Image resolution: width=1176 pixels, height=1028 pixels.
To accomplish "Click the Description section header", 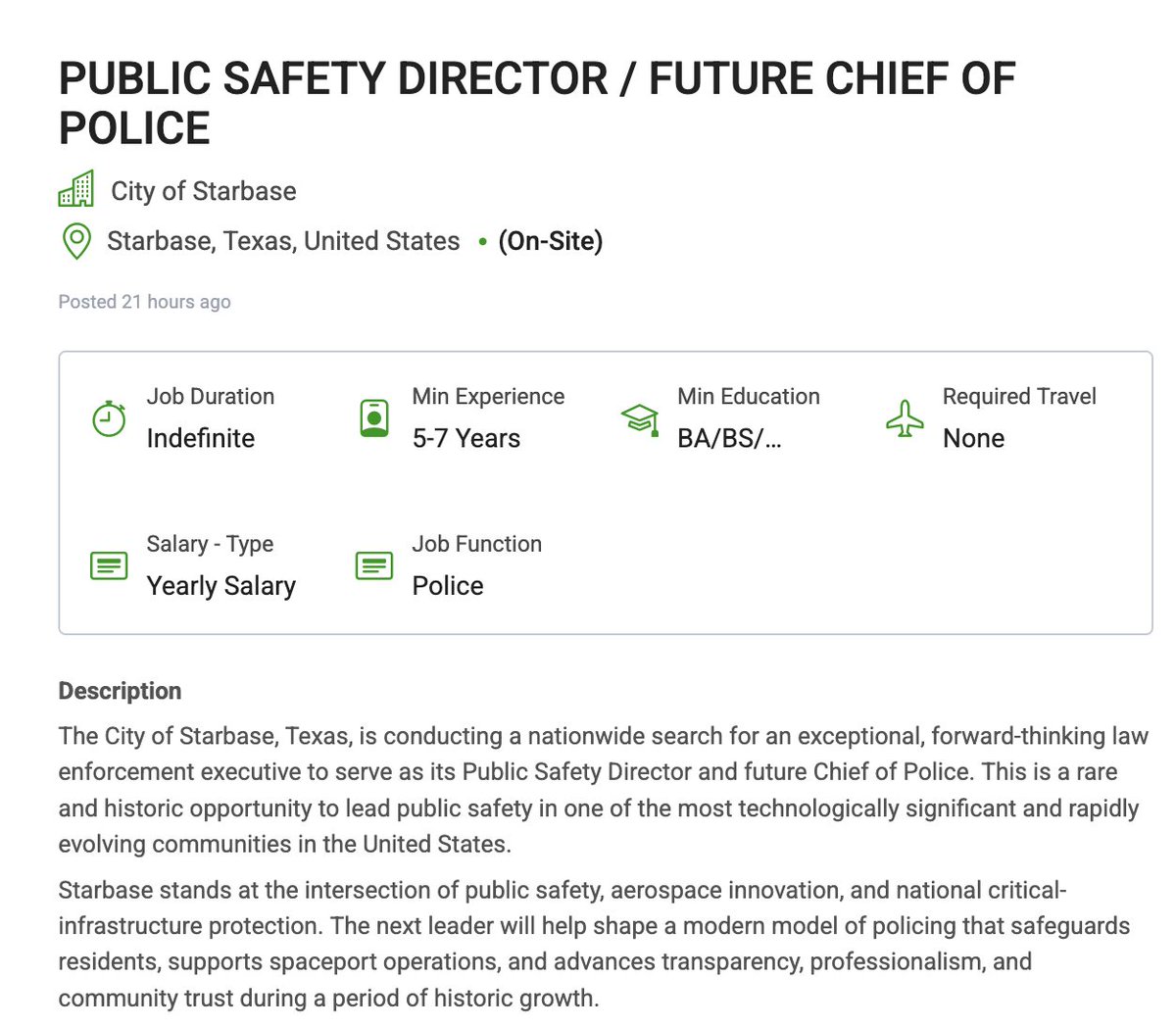I will click(120, 690).
